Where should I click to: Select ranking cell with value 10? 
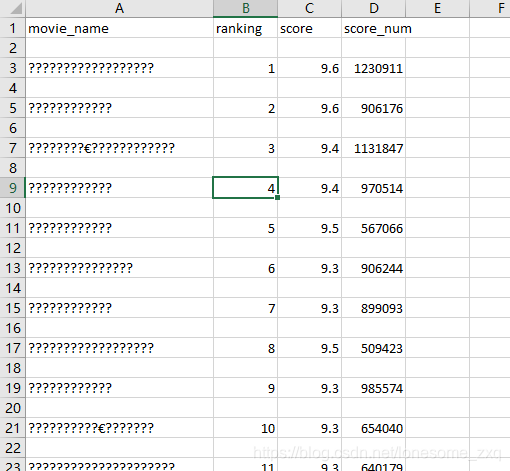245,428
